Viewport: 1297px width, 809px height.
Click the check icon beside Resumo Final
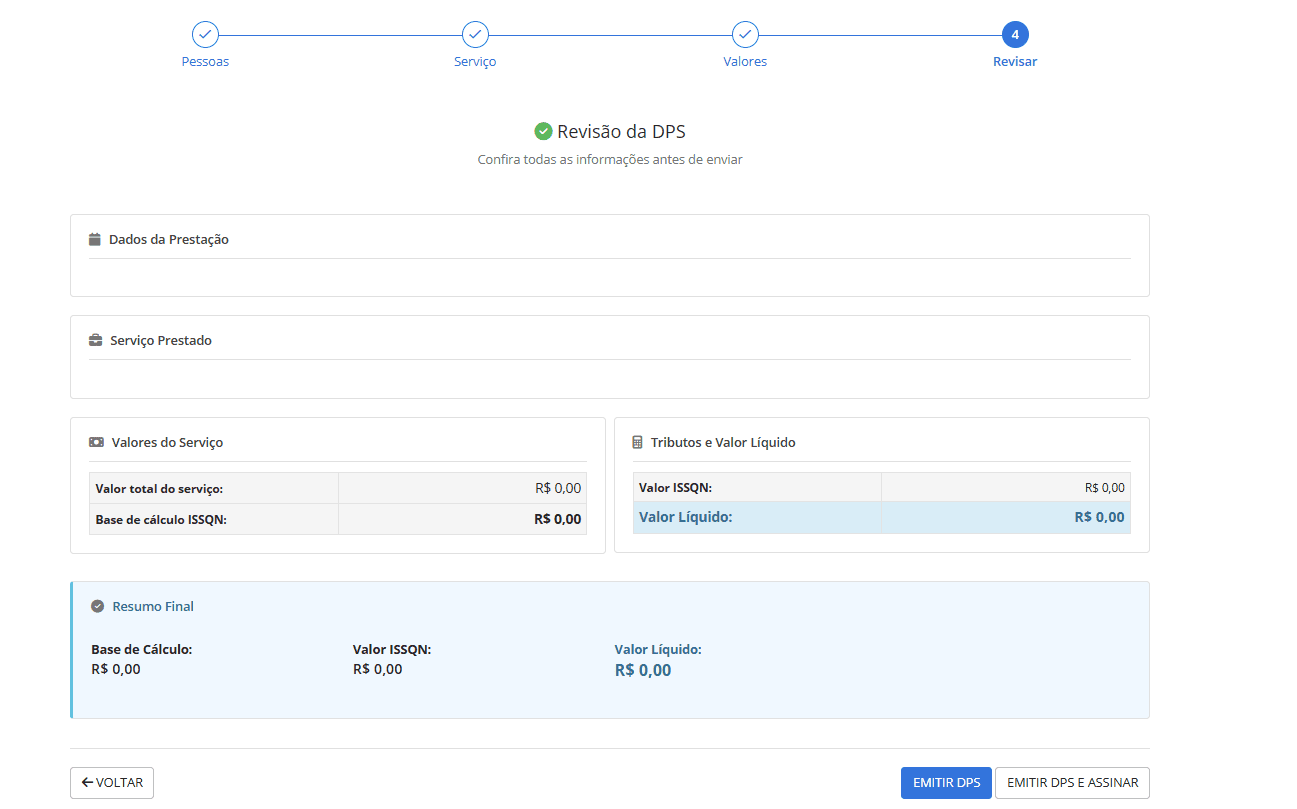coord(97,607)
